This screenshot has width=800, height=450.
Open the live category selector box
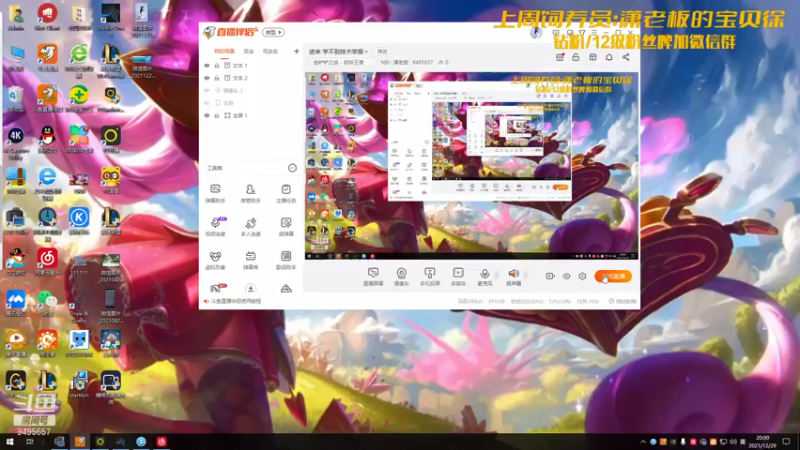coord(340,62)
